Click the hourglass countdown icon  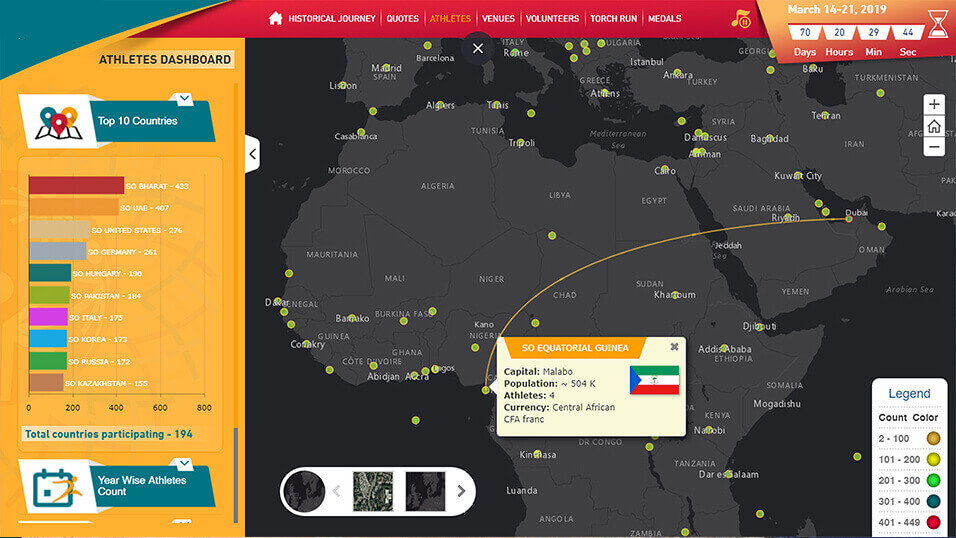(x=938, y=24)
